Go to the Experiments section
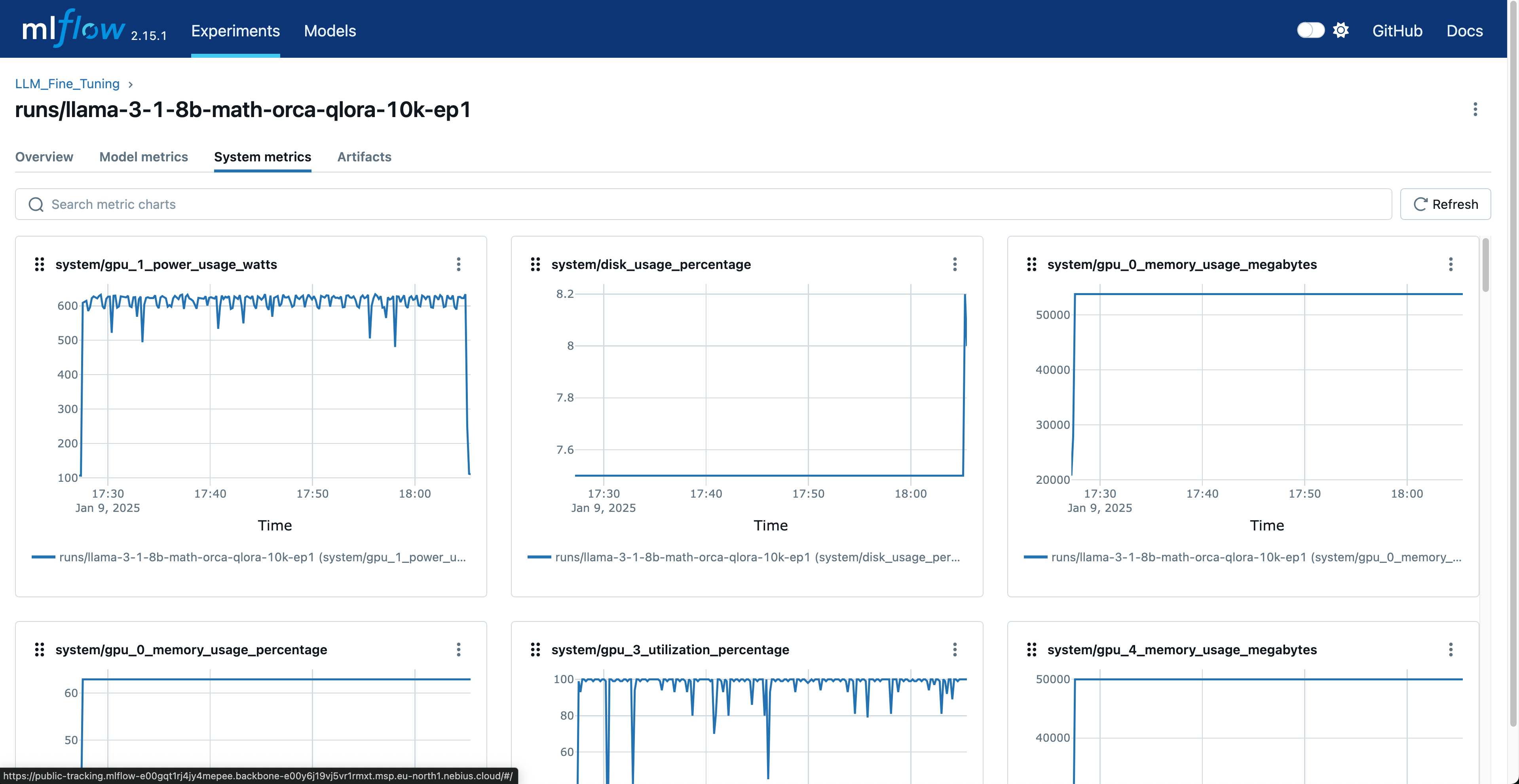This screenshot has height=784, width=1519. [235, 30]
